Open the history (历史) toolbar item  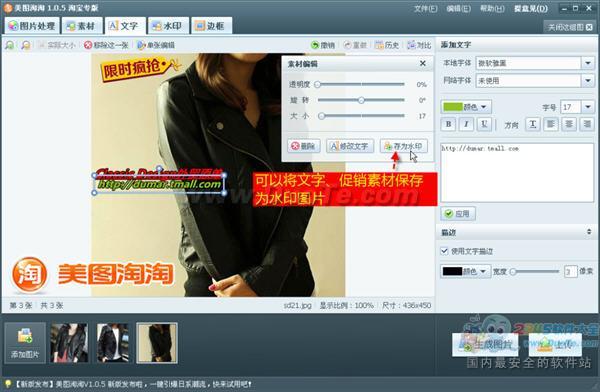(x=387, y=45)
